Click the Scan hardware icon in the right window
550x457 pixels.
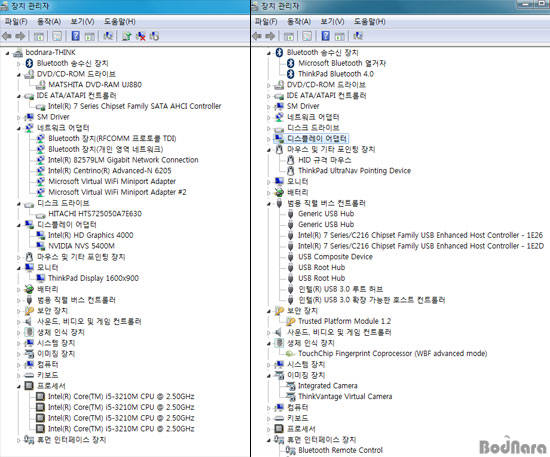358,36
